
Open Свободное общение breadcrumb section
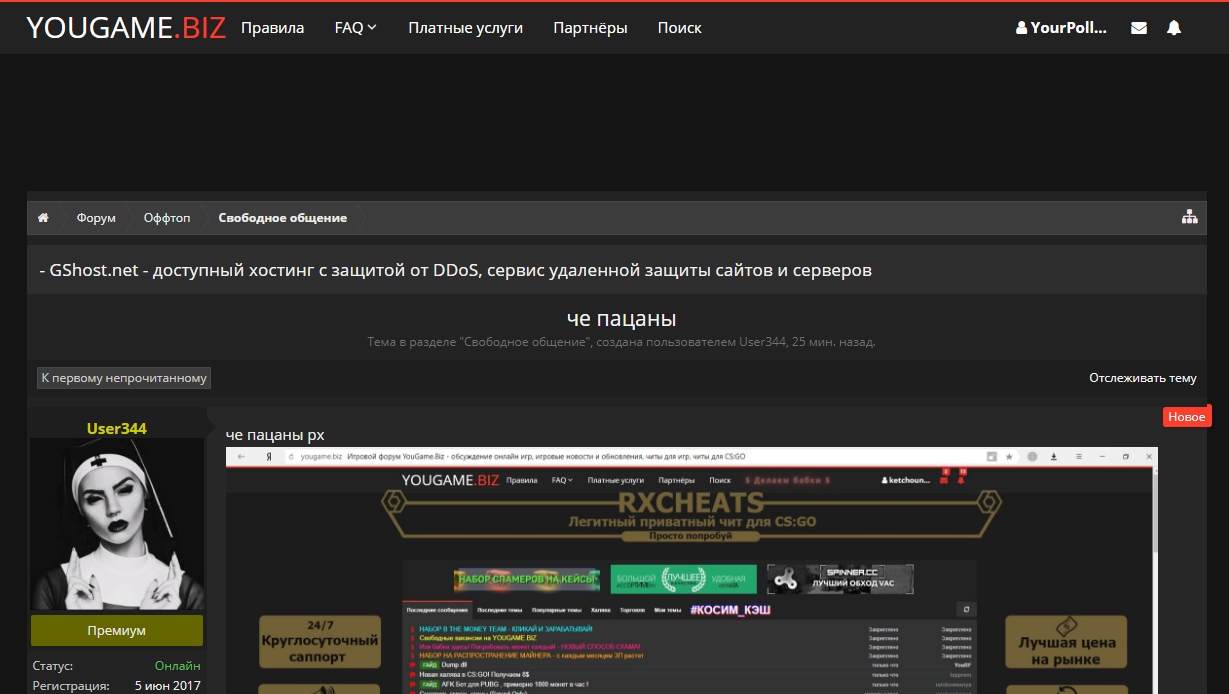click(x=283, y=218)
